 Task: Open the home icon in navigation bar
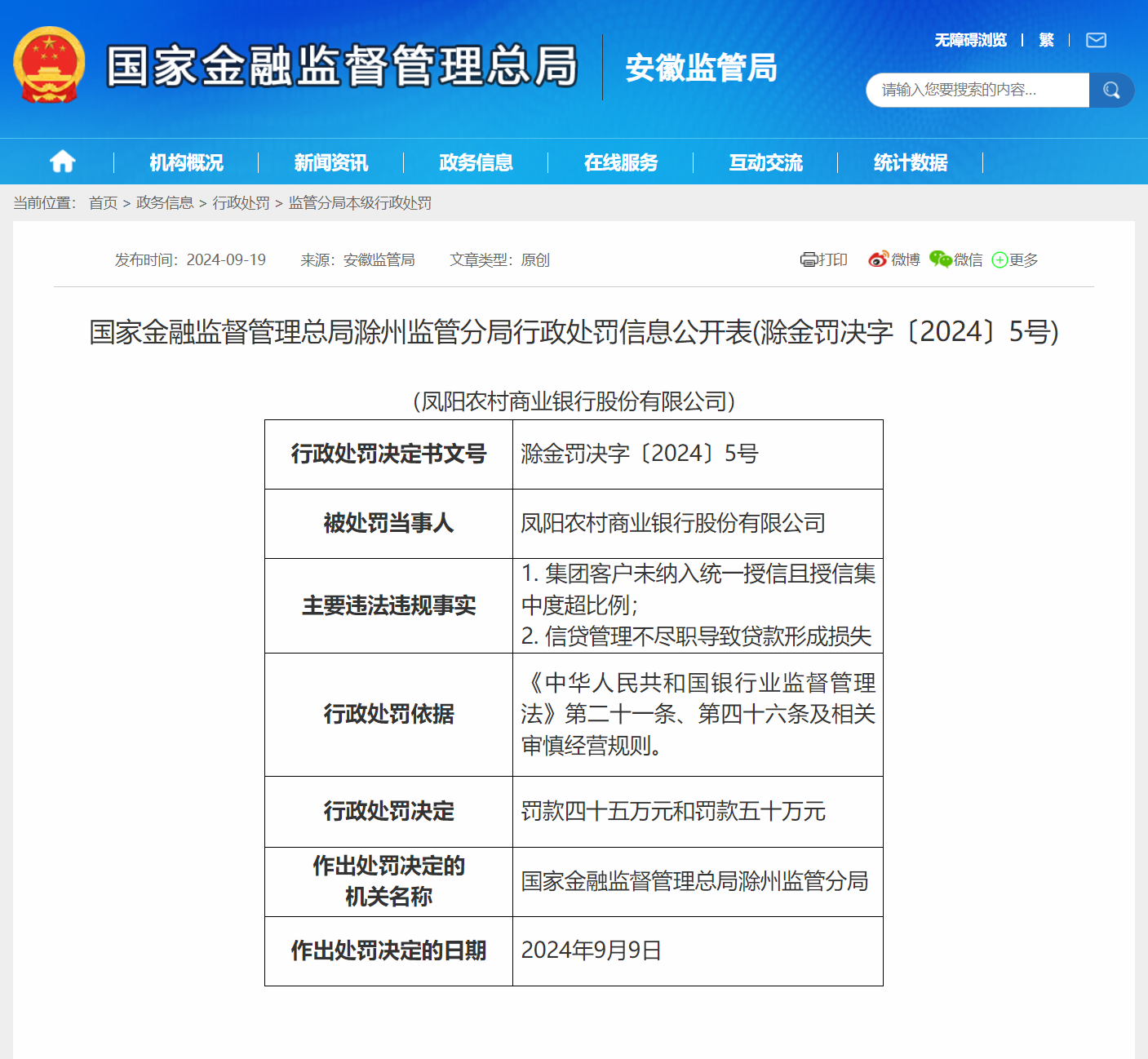(x=63, y=162)
